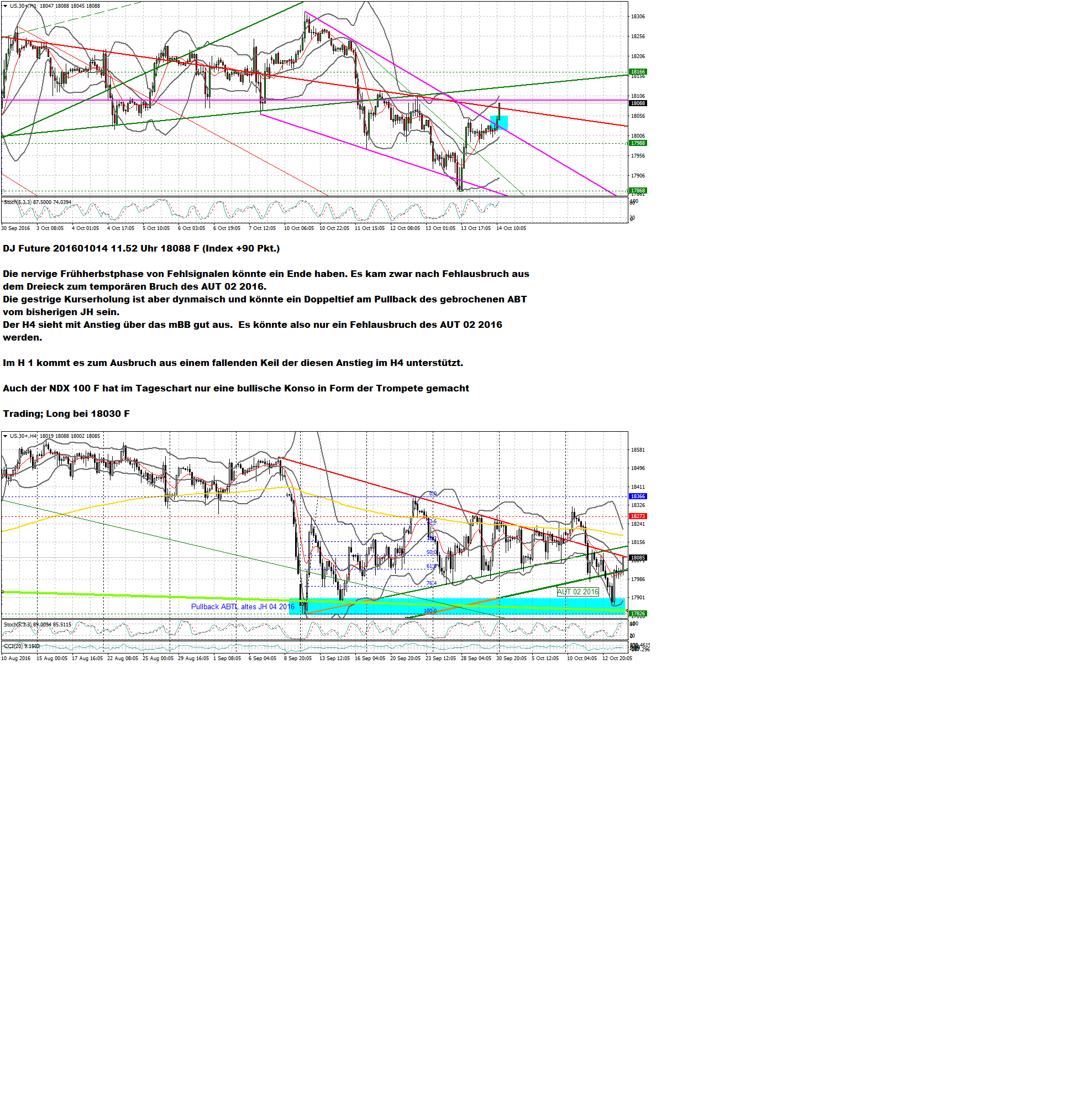The height and width of the screenshot is (1119, 1092).
Task: Click the 50.0 Fibonacci level label
Action: tap(431, 553)
